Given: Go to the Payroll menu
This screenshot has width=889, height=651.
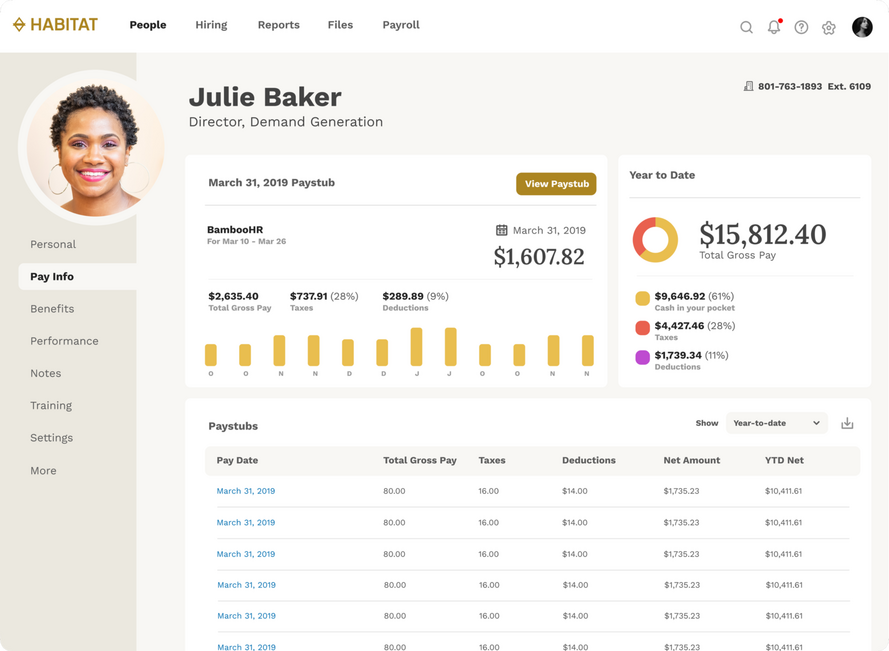Looking at the screenshot, I should [x=401, y=25].
